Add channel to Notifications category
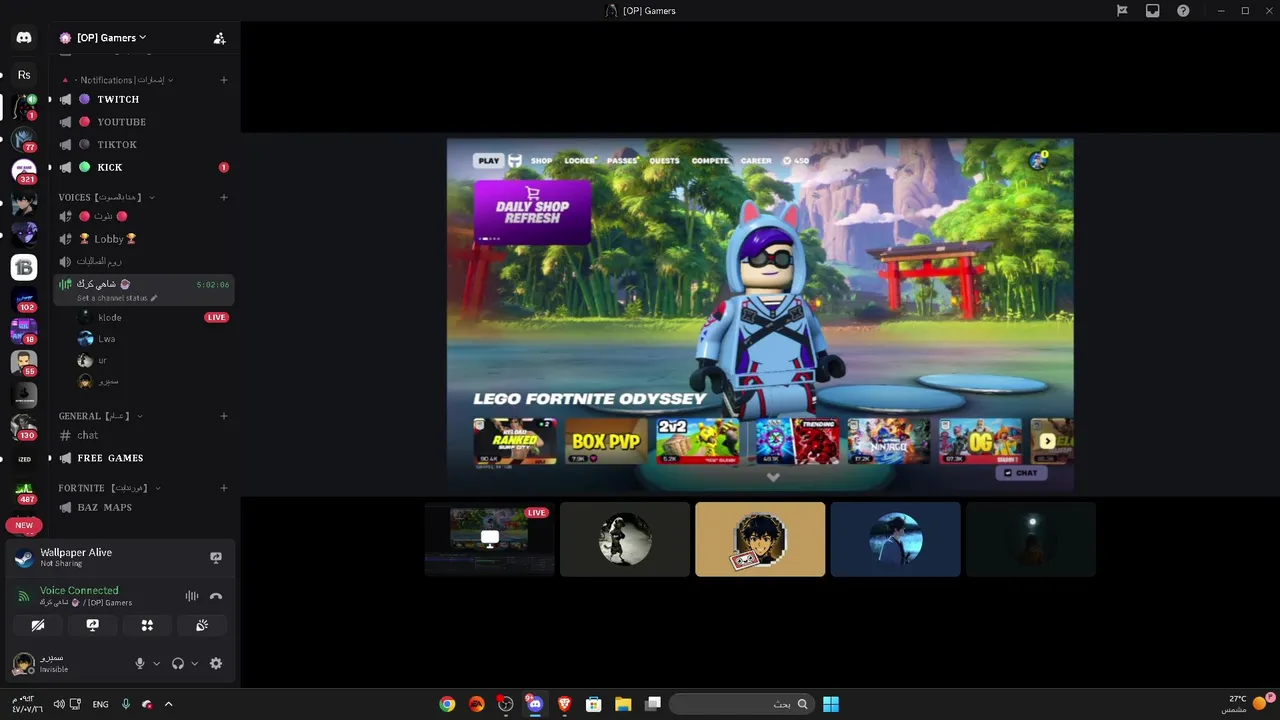This screenshot has height=720, width=1280. pos(224,80)
